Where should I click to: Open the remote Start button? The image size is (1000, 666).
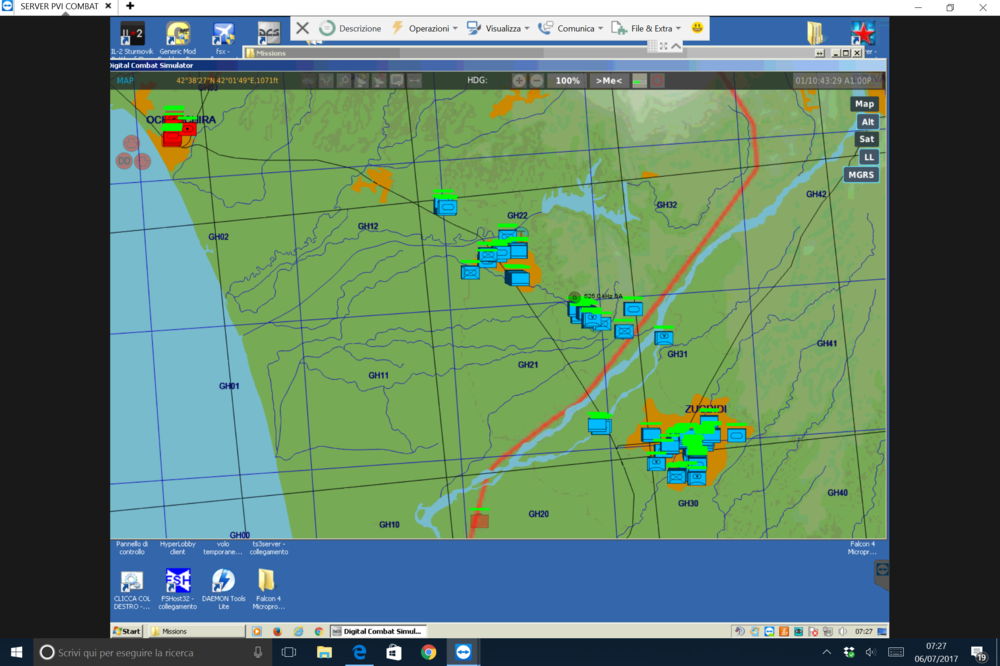(x=127, y=631)
